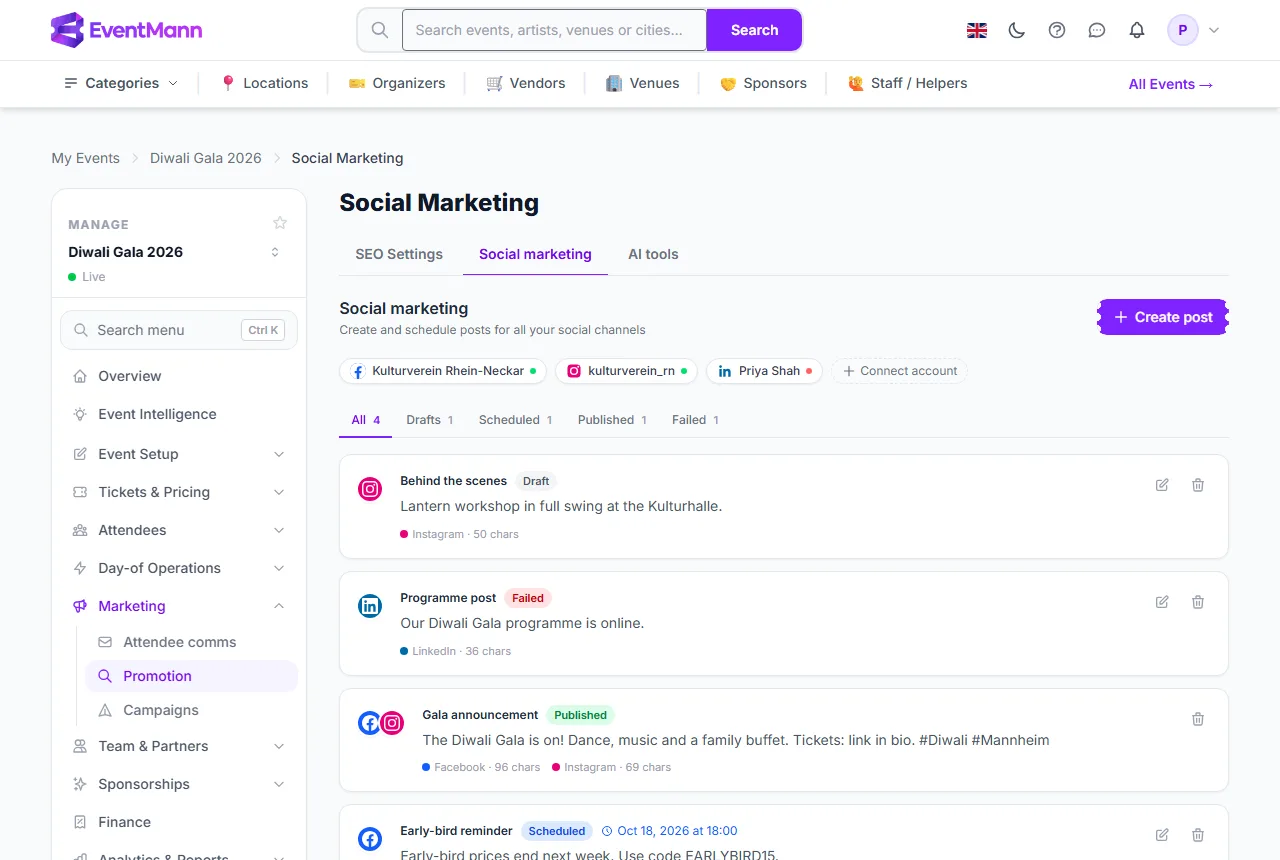Select the Kulturverein Rhein-Neckar Facebook account
1280x860 pixels.
pyautogui.click(x=443, y=371)
